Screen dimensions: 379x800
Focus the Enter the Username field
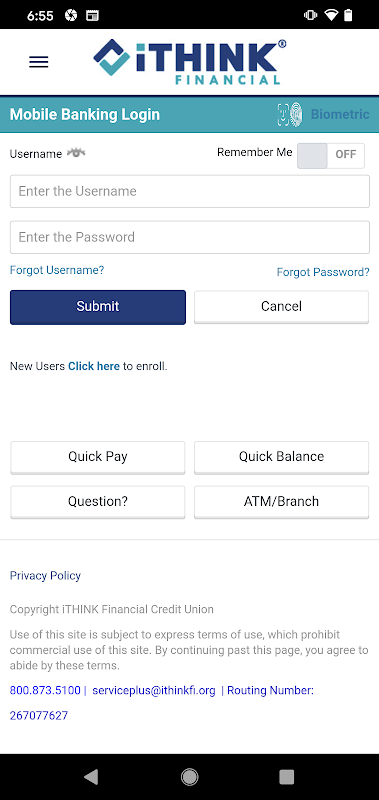point(190,191)
